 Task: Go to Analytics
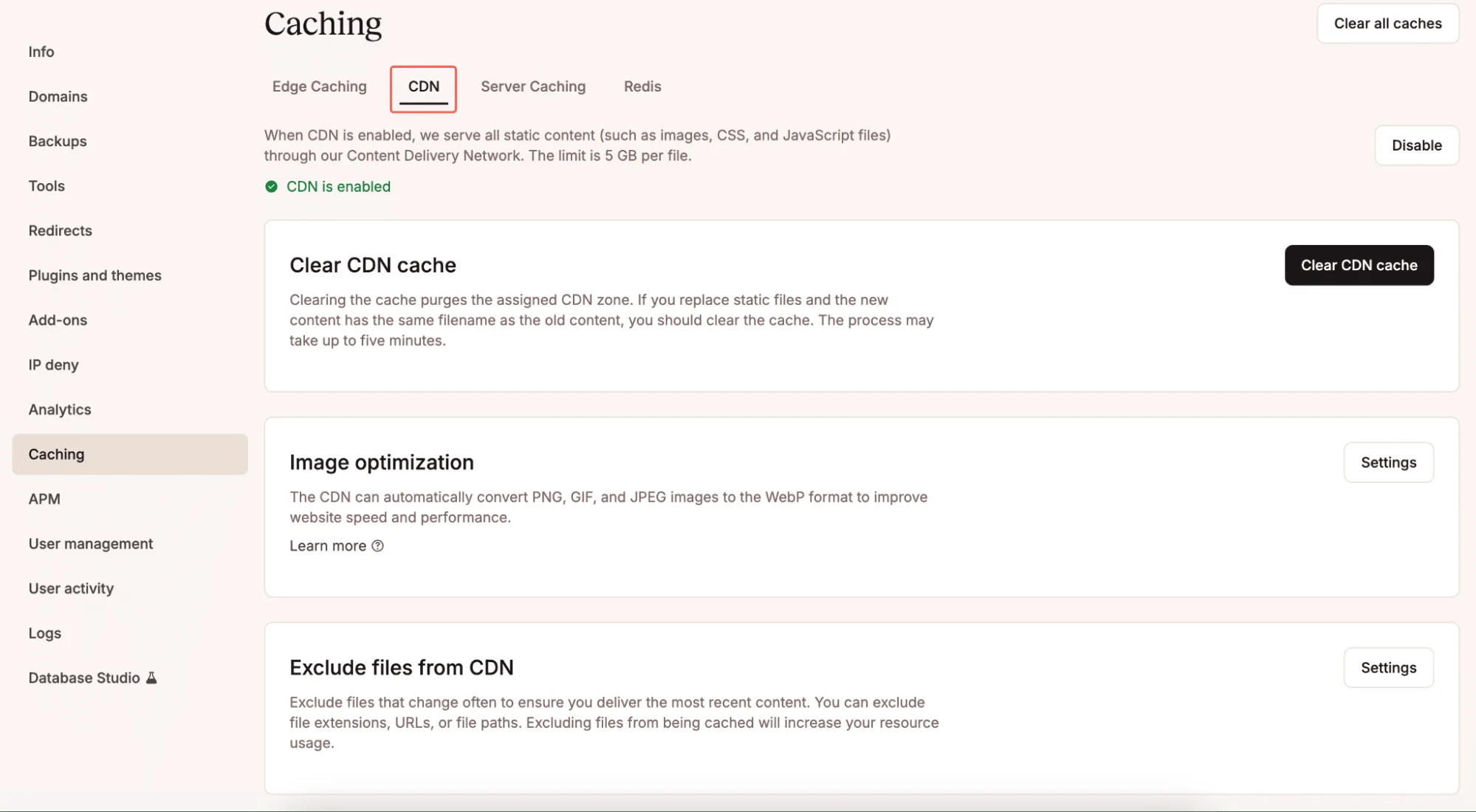(x=59, y=409)
